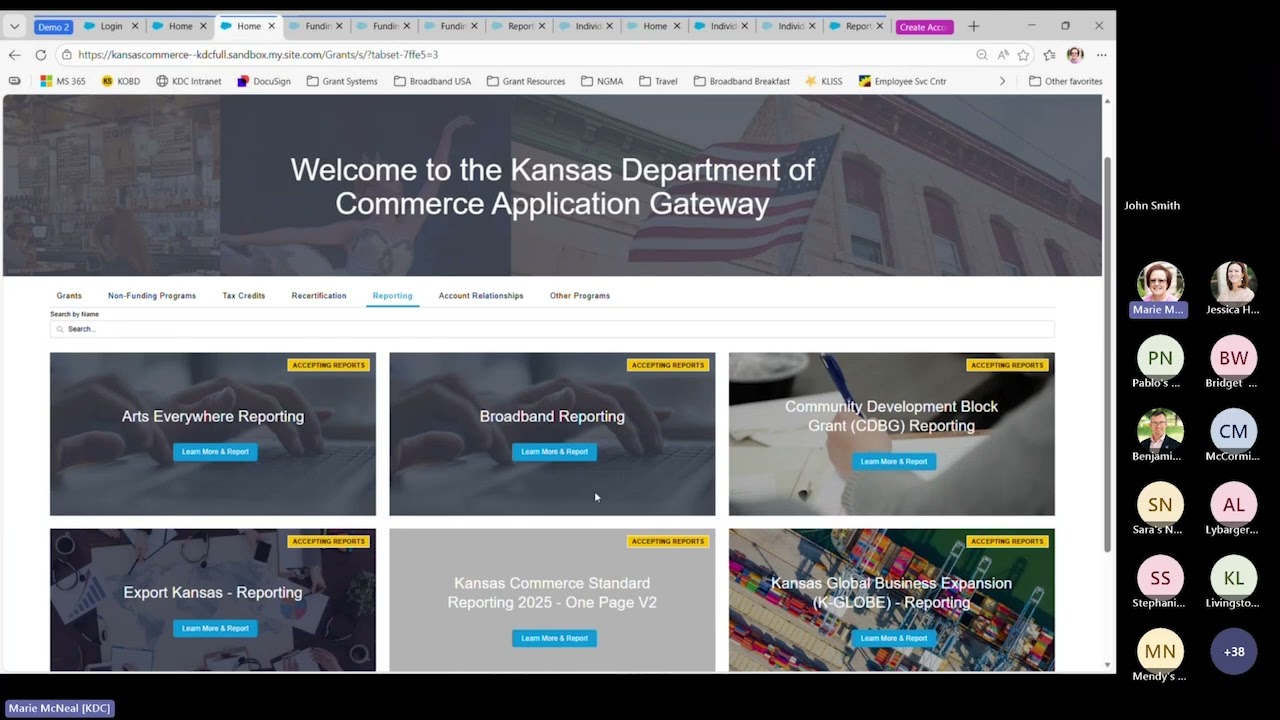The image size is (1280, 720).
Task: Click Accepting Reports badge on Export Kansas card
Action: click(329, 541)
